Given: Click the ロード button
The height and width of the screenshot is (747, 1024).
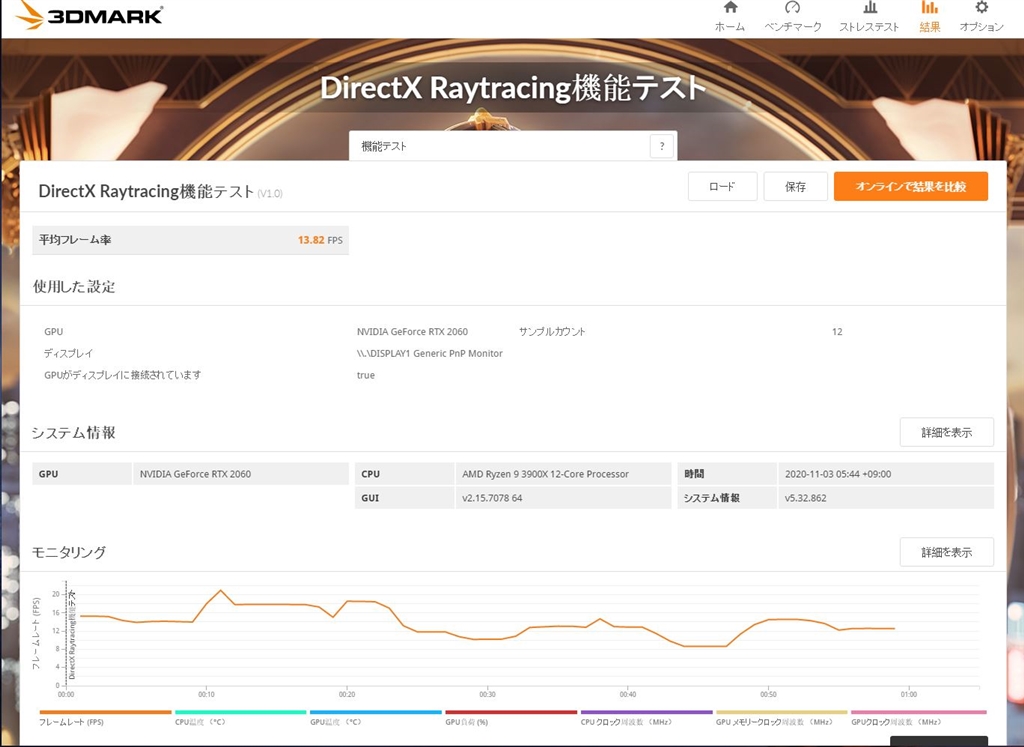Looking at the screenshot, I should (722, 187).
